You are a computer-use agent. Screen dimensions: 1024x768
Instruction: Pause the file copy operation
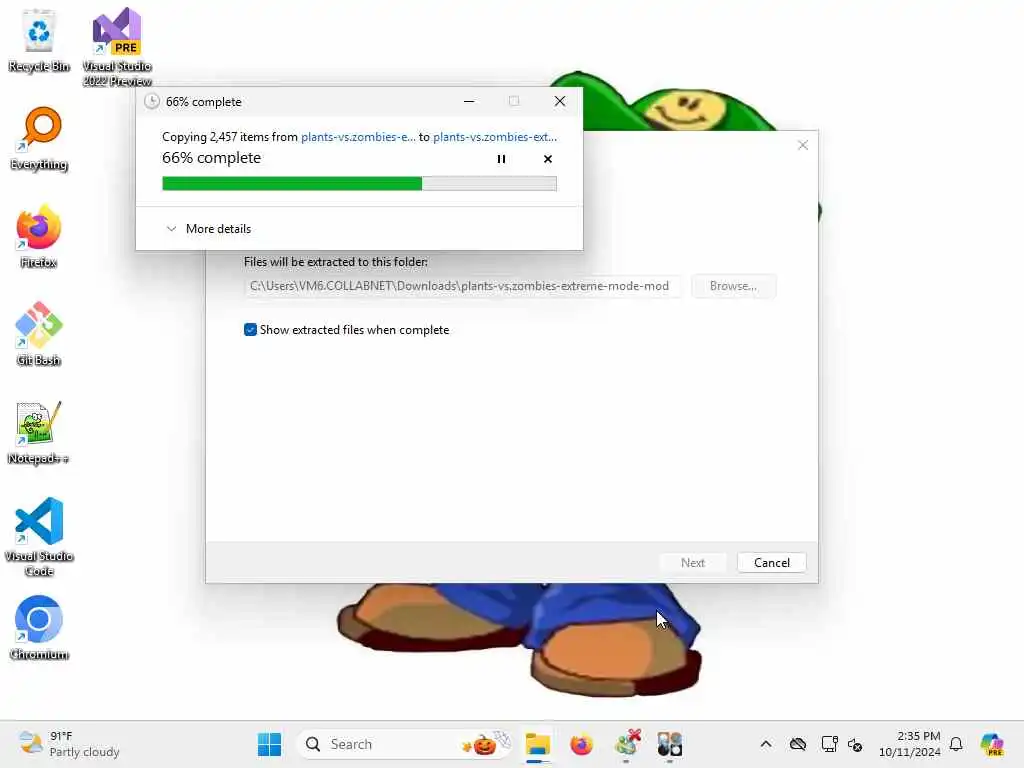tap(501, 159)
